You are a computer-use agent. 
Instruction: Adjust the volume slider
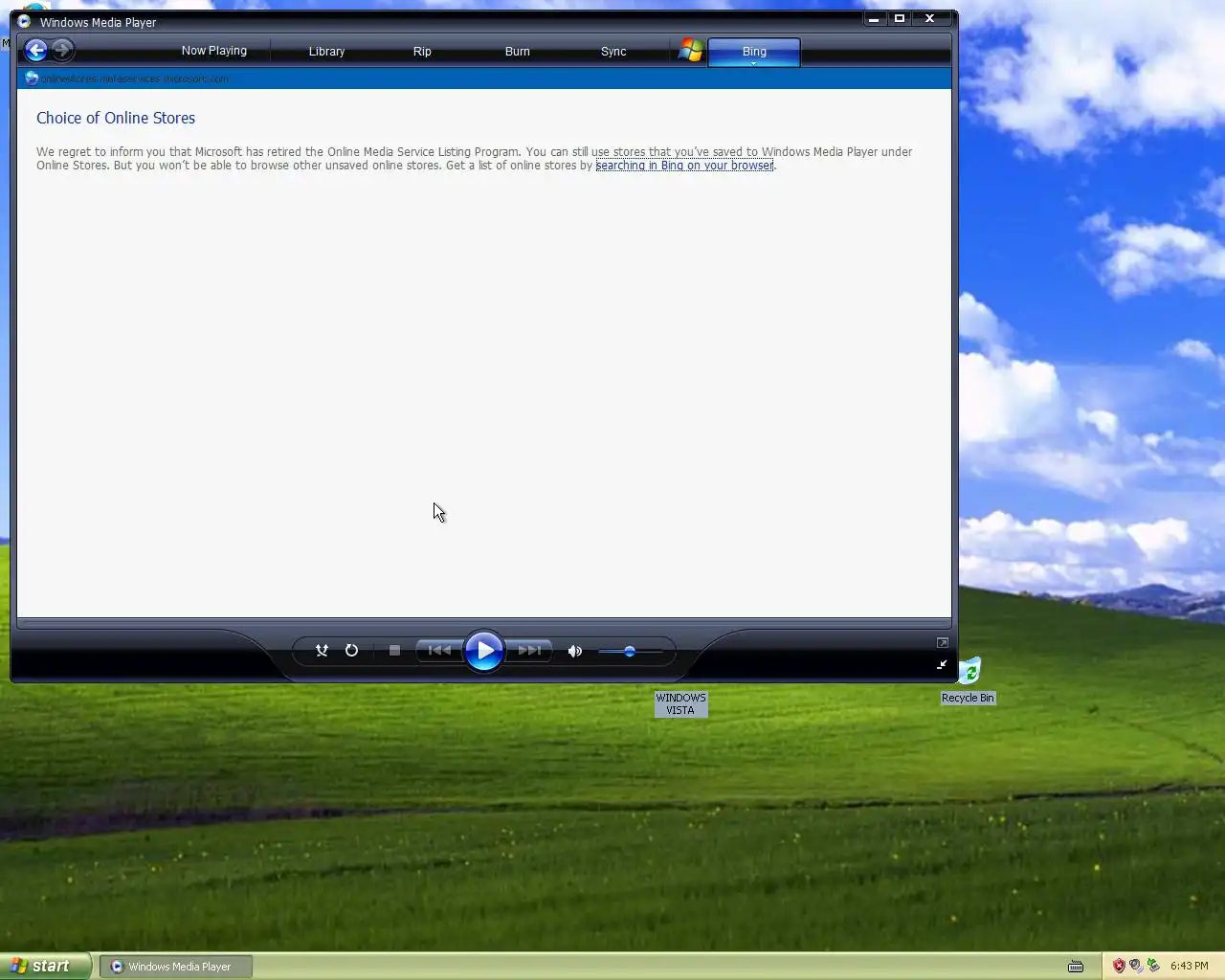point(630,651)
